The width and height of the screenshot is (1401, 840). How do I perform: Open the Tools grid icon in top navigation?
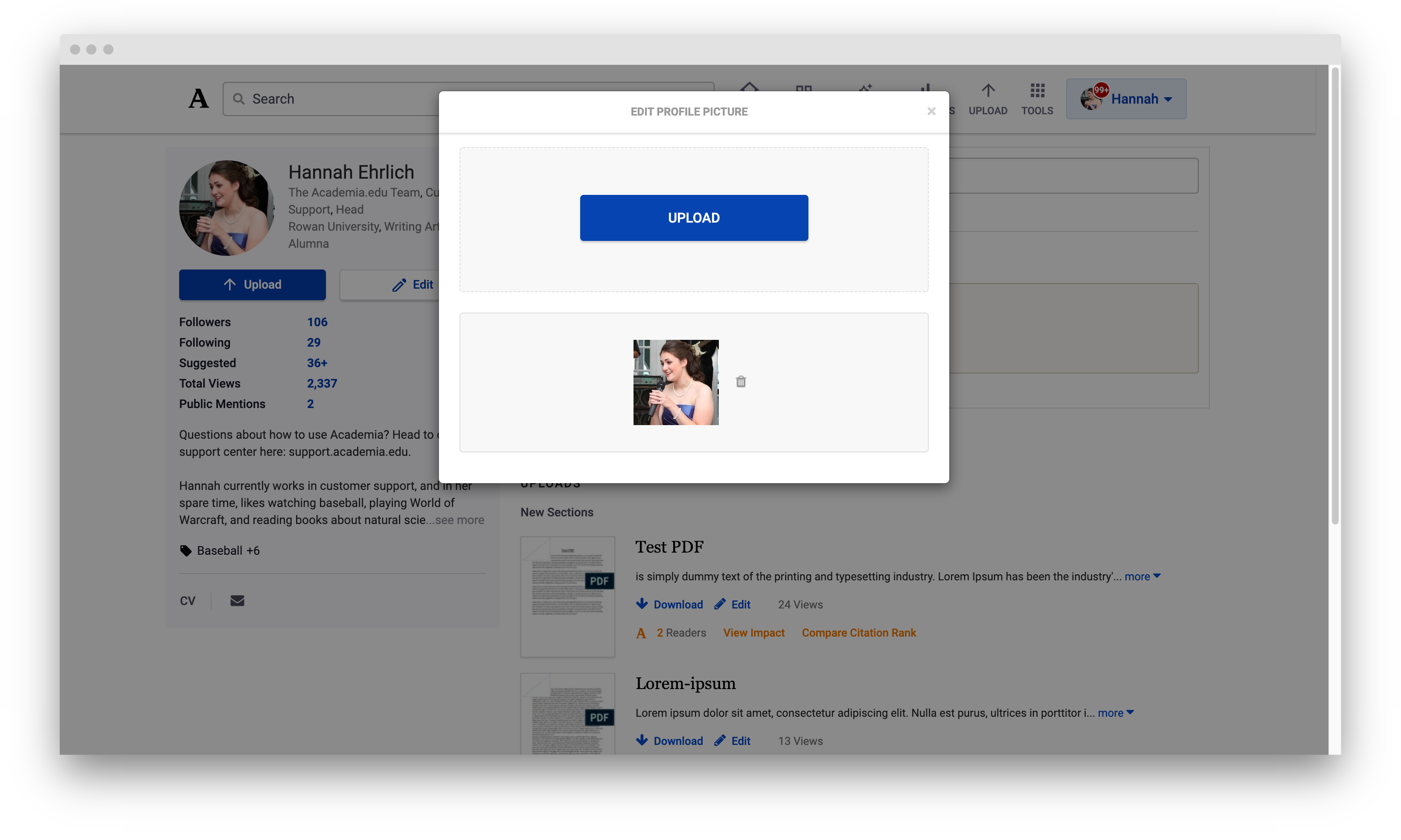(1036, 90)
